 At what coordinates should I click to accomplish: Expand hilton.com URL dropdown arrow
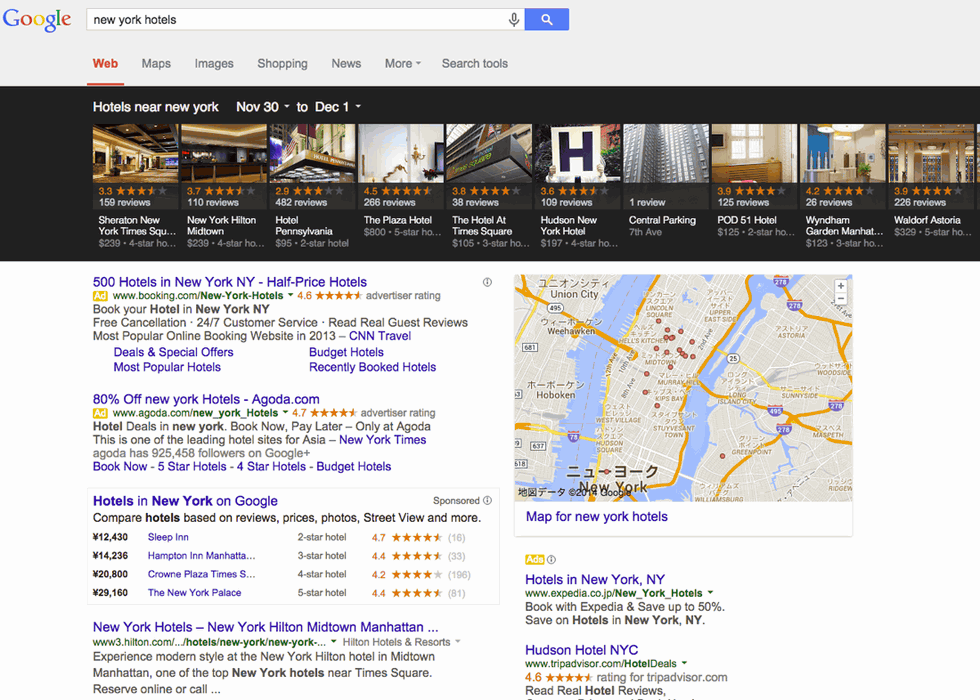334,641
